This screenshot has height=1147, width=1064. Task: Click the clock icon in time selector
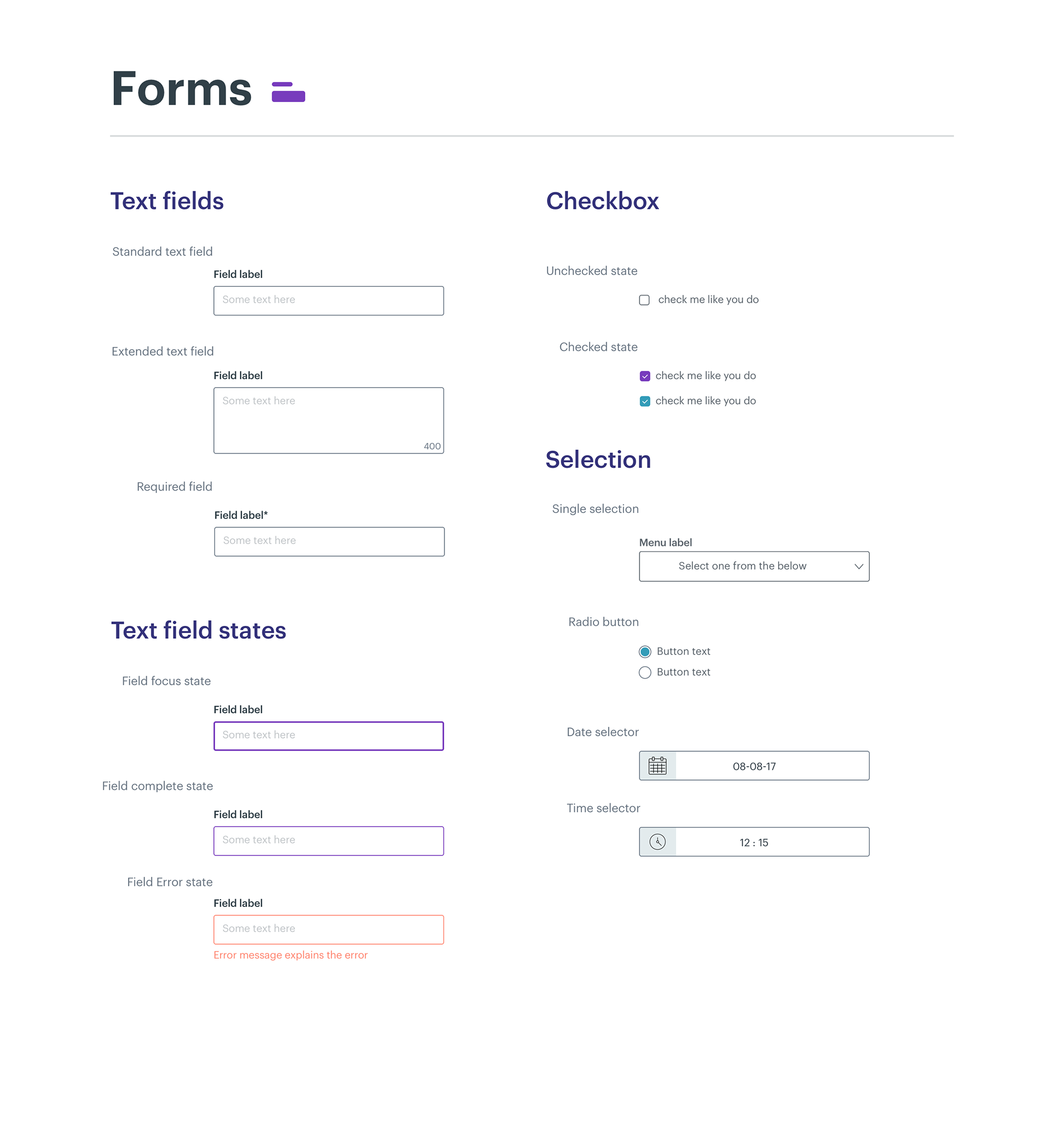[657, 842]
